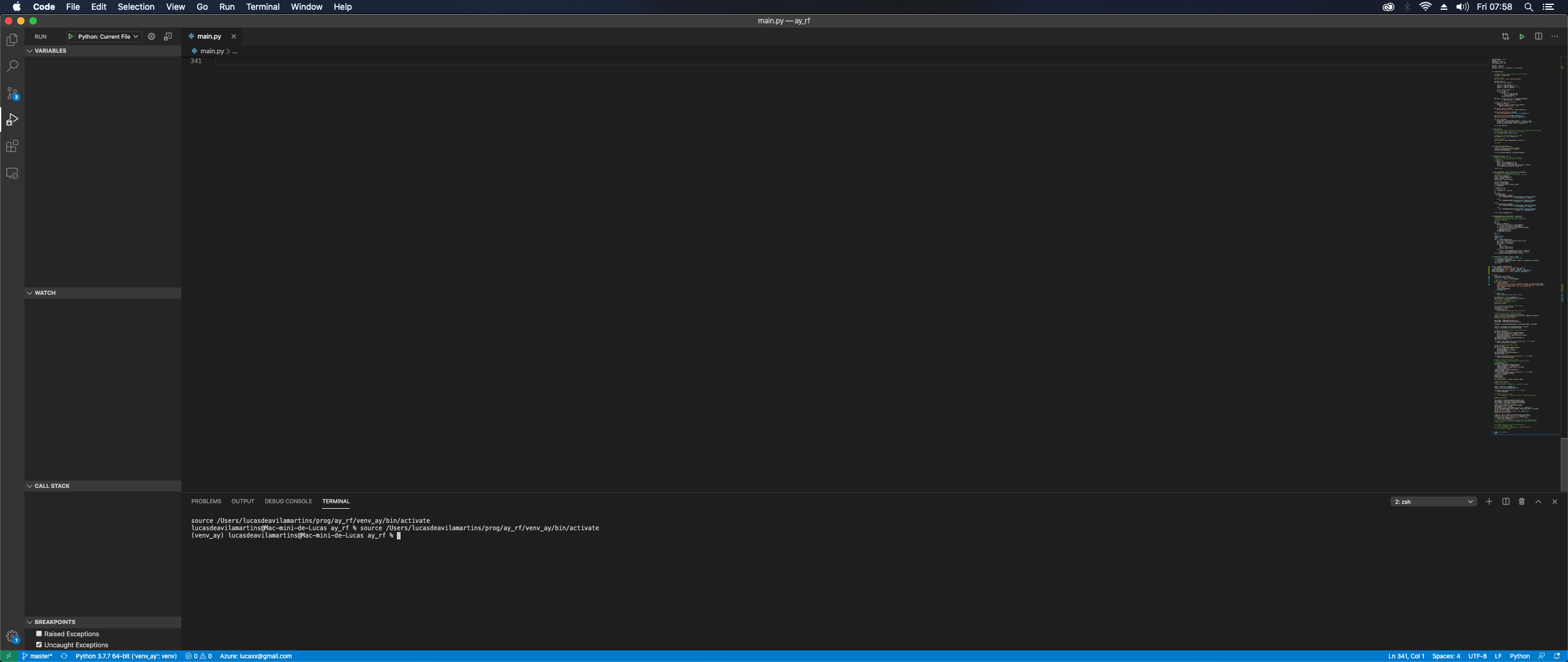Split the editor
1568x662 pixels.
click(x=1538, y=36)
